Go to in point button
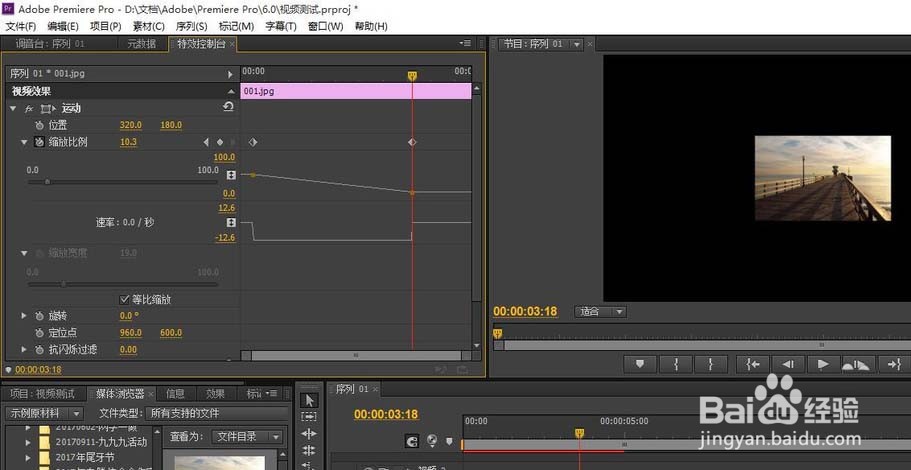 (x=753, y=364)
